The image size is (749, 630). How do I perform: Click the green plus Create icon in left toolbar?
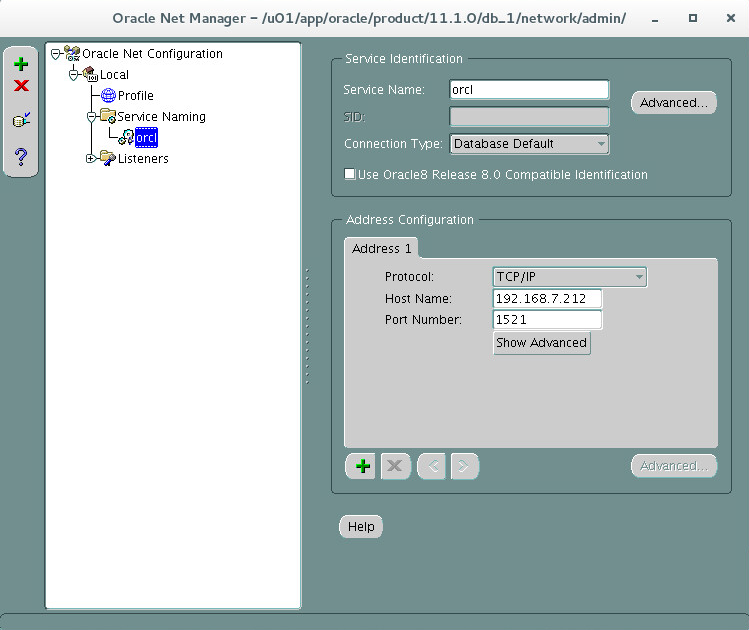coord(21,64)
